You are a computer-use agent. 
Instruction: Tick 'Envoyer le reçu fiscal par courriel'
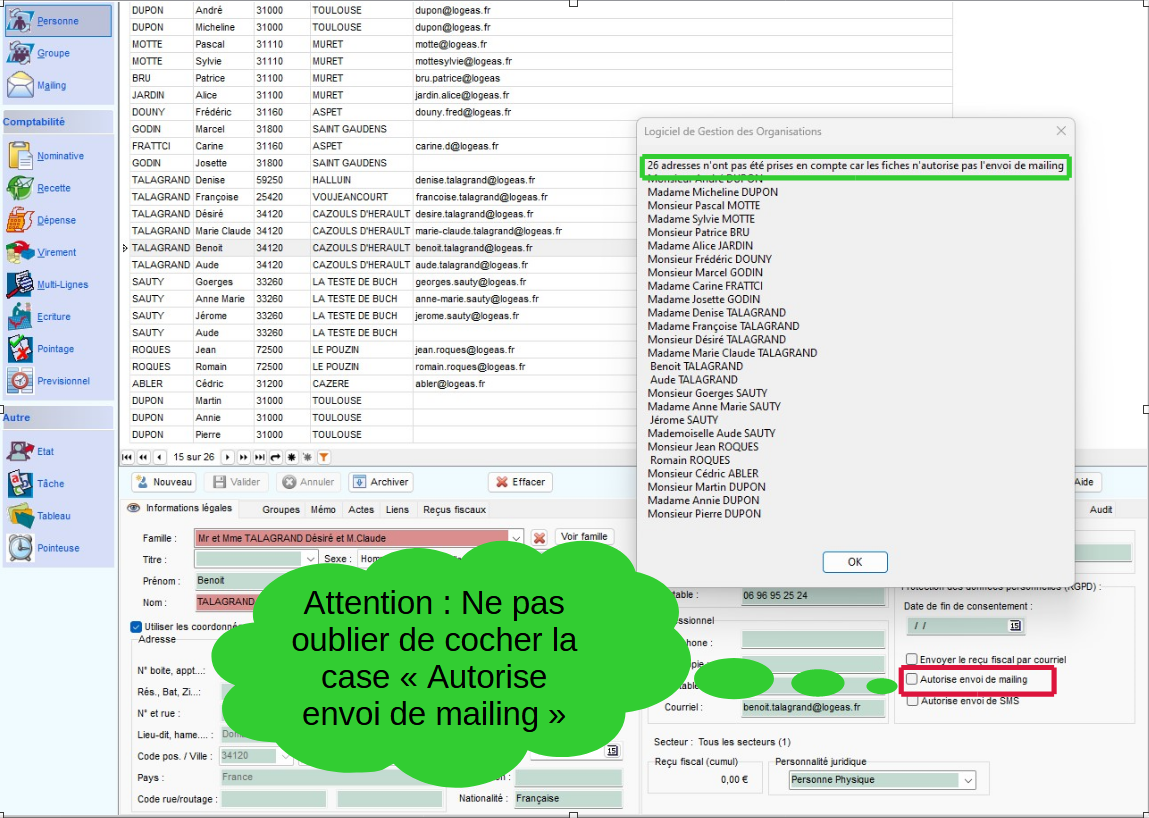pyautogui.click(x=912, y=660)
